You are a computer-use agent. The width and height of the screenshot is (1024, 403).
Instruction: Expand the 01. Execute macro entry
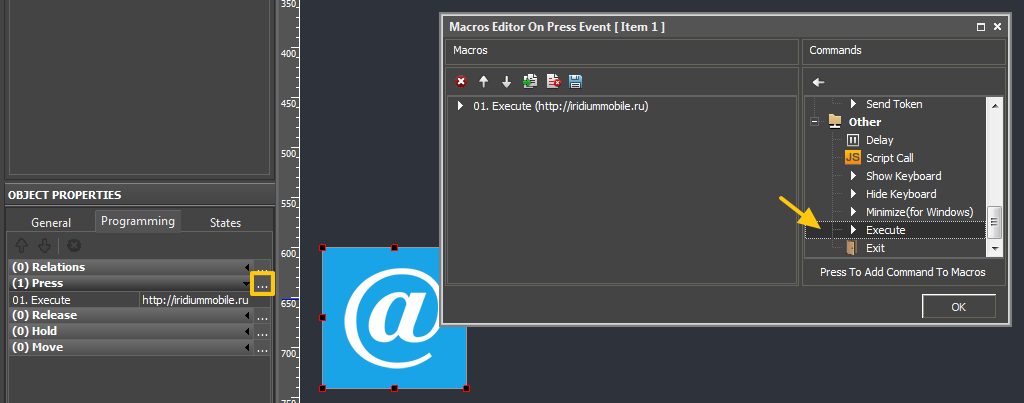click(x=460, y=106)
